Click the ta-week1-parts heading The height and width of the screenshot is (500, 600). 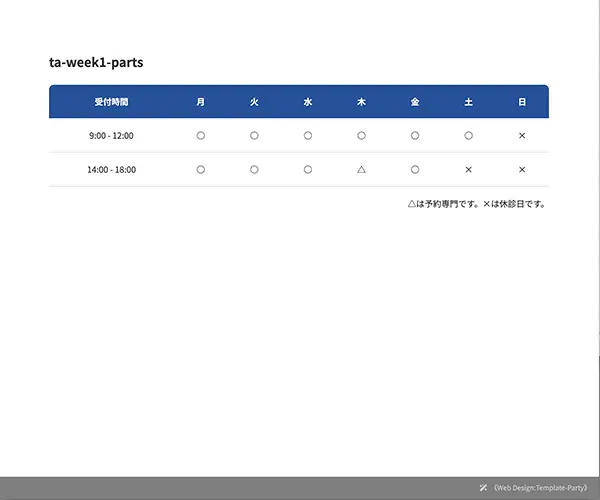click(x=96, y=62)
